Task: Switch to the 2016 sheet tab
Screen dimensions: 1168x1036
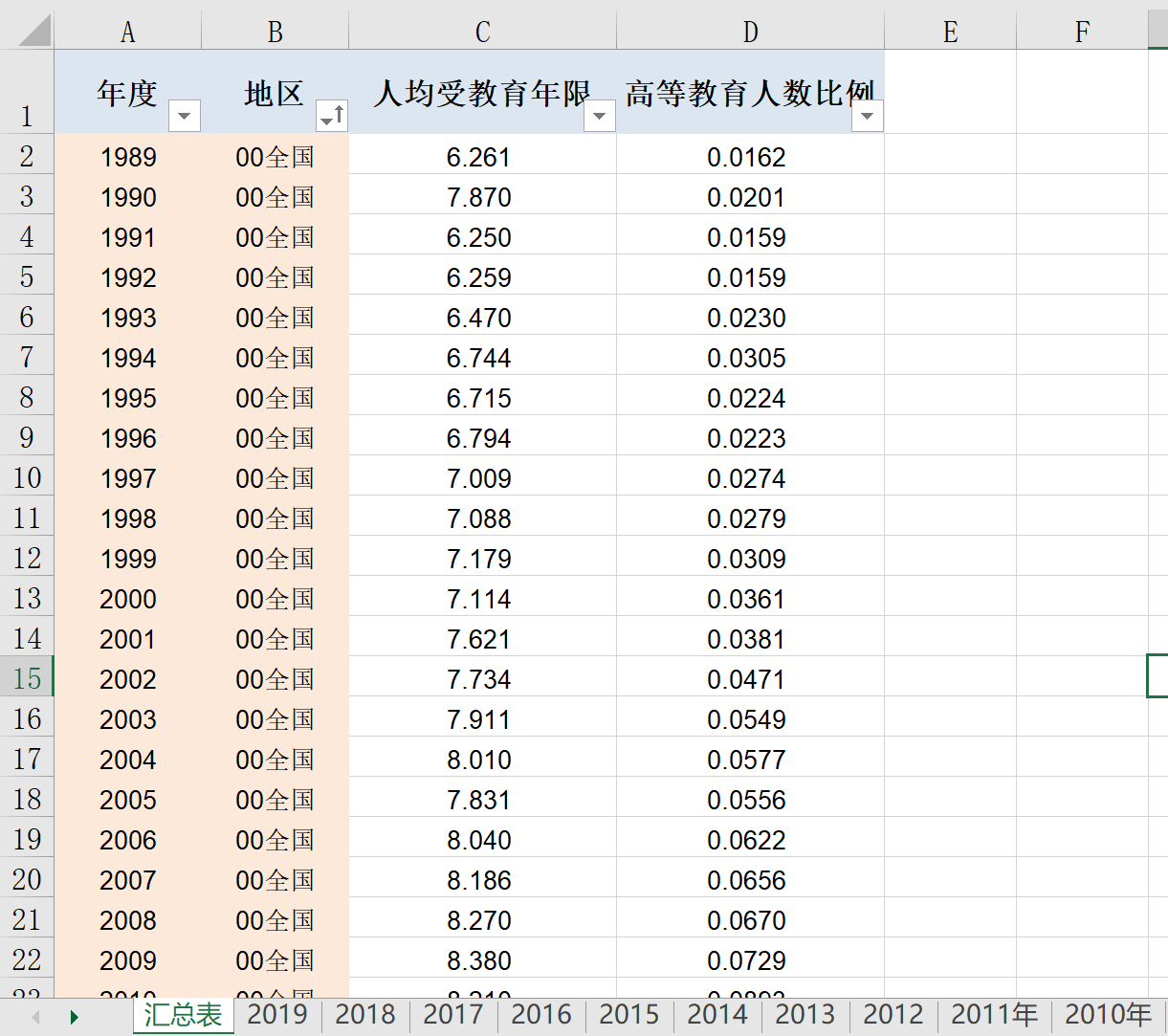Action: pos(541,1014)
